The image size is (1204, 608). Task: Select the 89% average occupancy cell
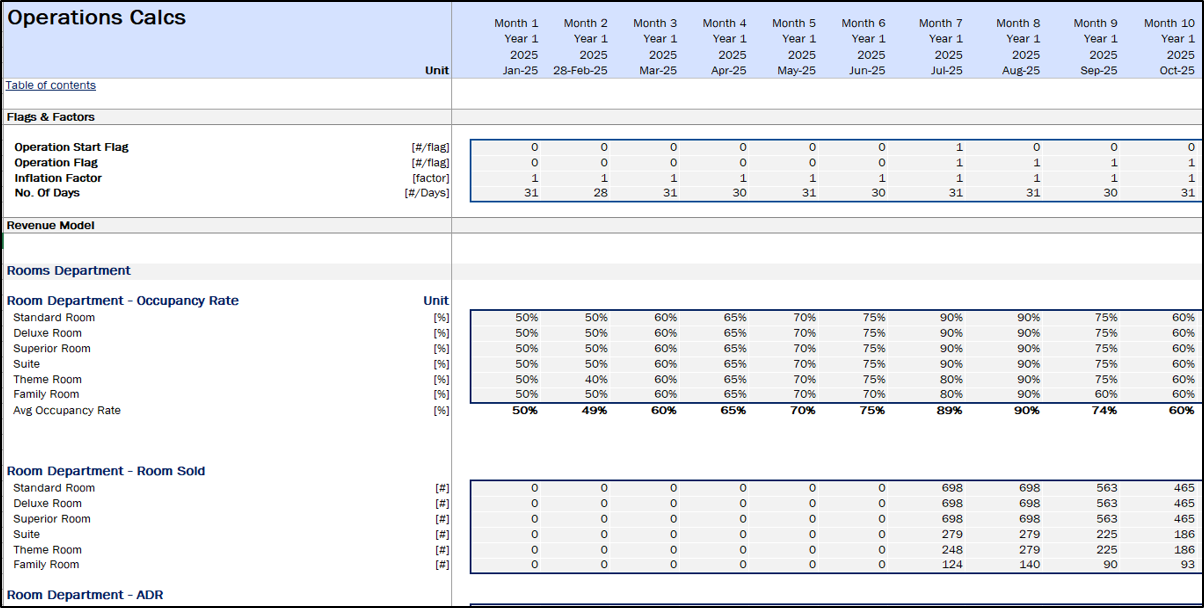click(x=950, y=411)
